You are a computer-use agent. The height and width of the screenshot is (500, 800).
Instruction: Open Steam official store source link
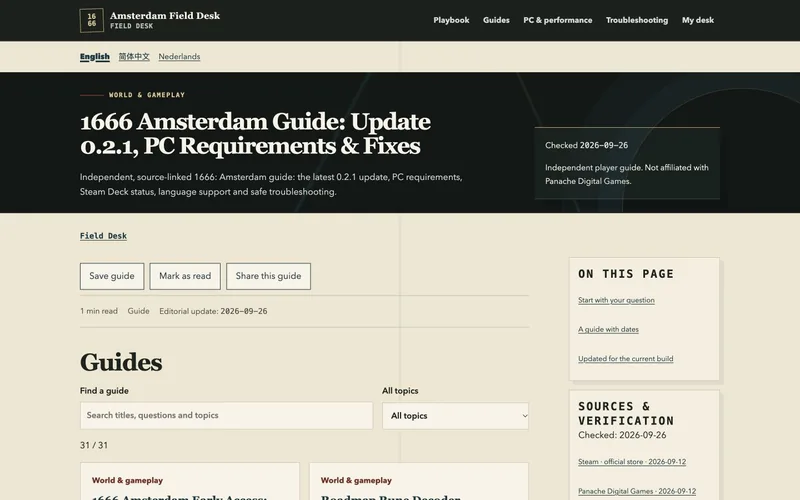(632, 462)
